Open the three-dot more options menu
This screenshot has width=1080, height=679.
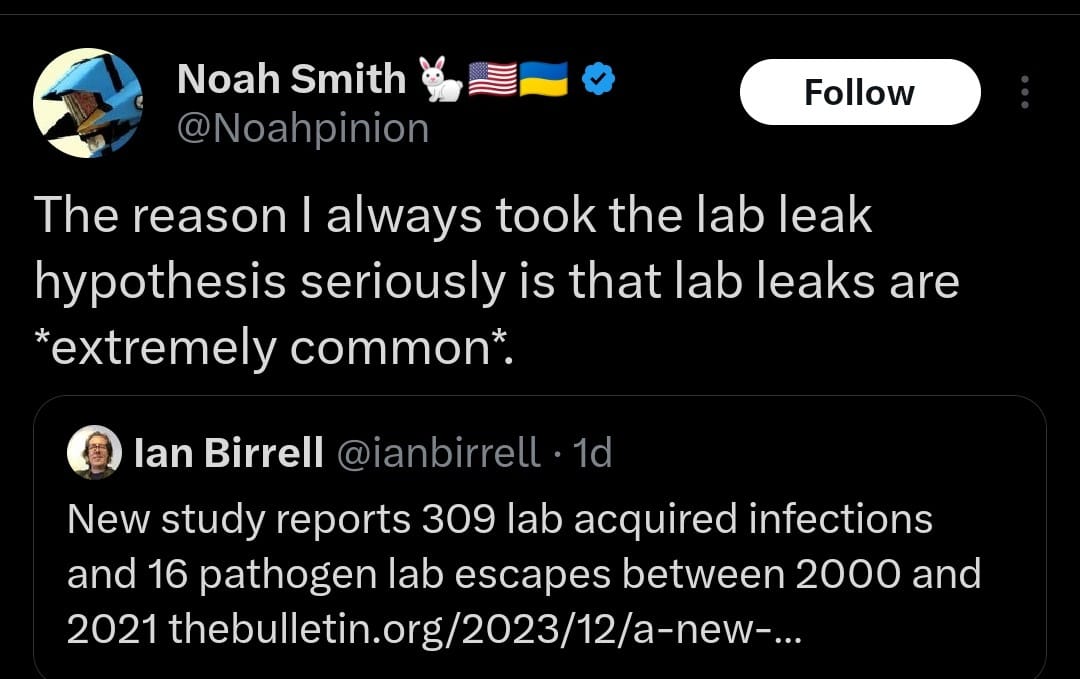tap(1025, 92)
